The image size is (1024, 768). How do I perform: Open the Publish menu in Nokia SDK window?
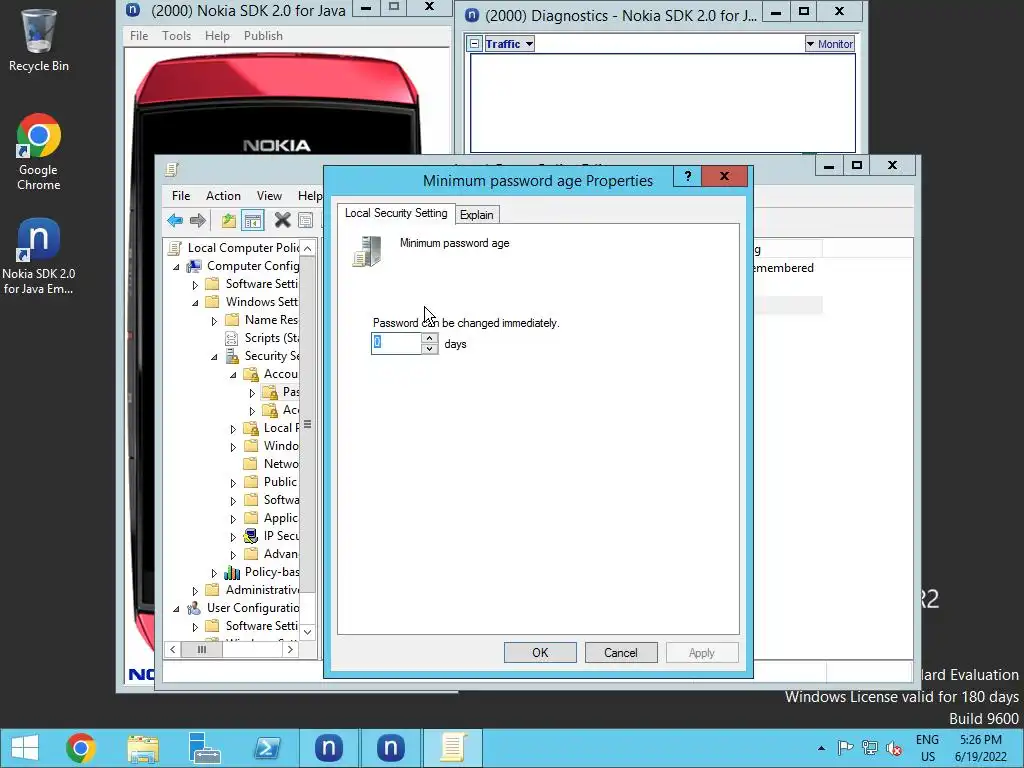pyautogui.click(x=263, y=36)
